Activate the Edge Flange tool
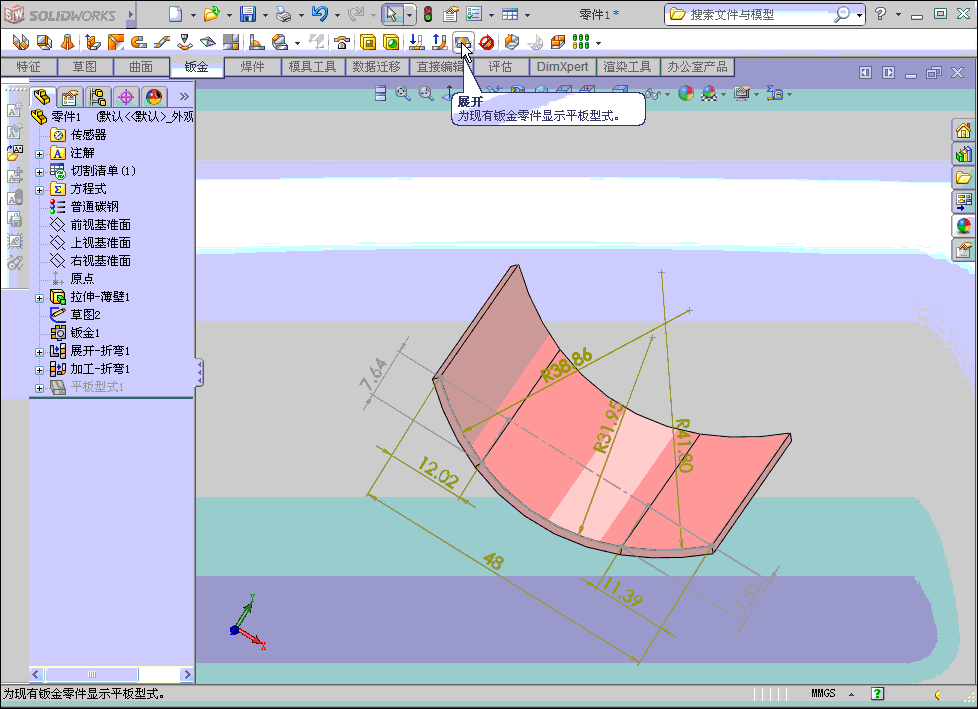Viewport: 978px width, 709px height. point(92,42)
